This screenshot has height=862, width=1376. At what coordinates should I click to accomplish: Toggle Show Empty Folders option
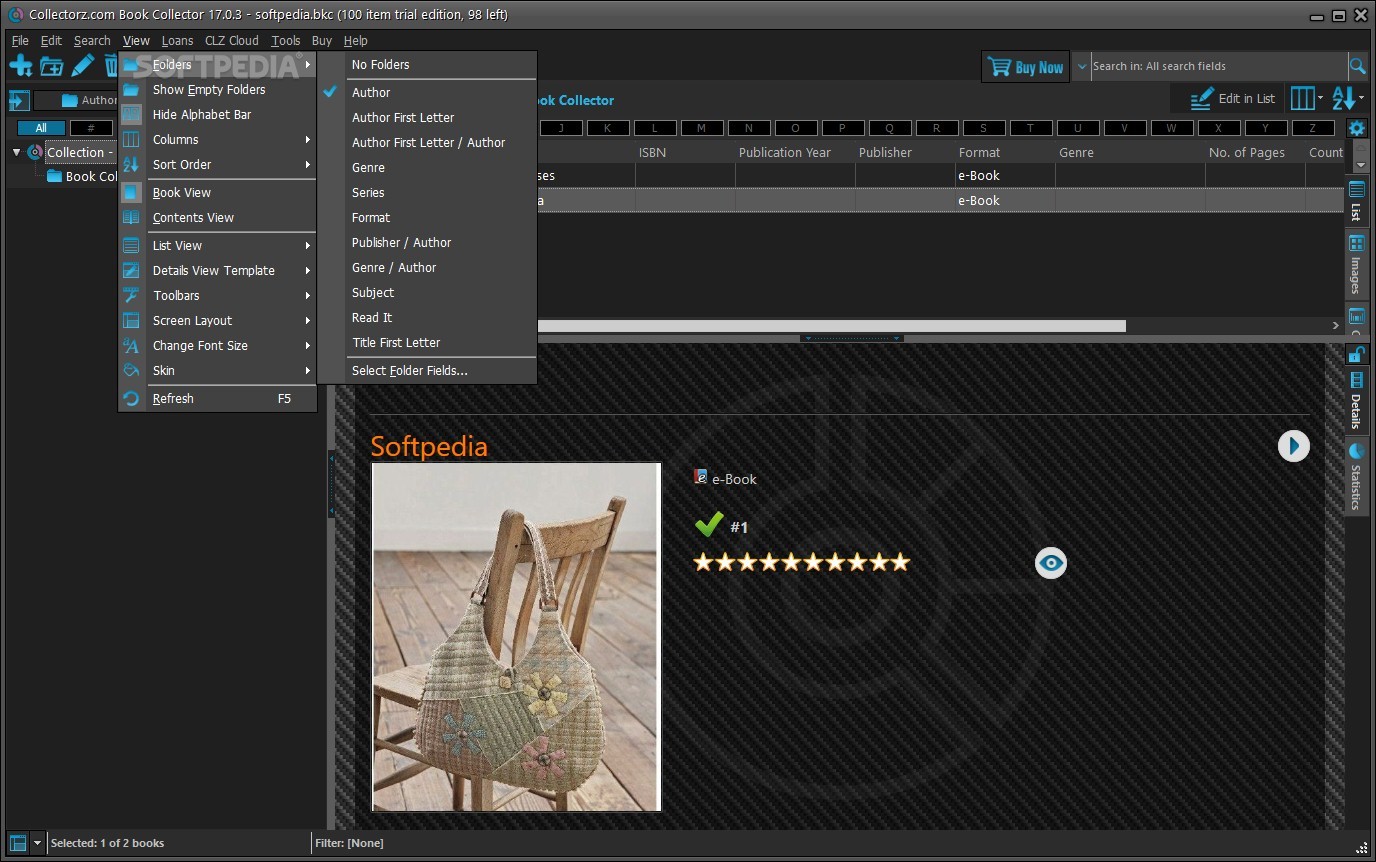click(x=217, y=89)
